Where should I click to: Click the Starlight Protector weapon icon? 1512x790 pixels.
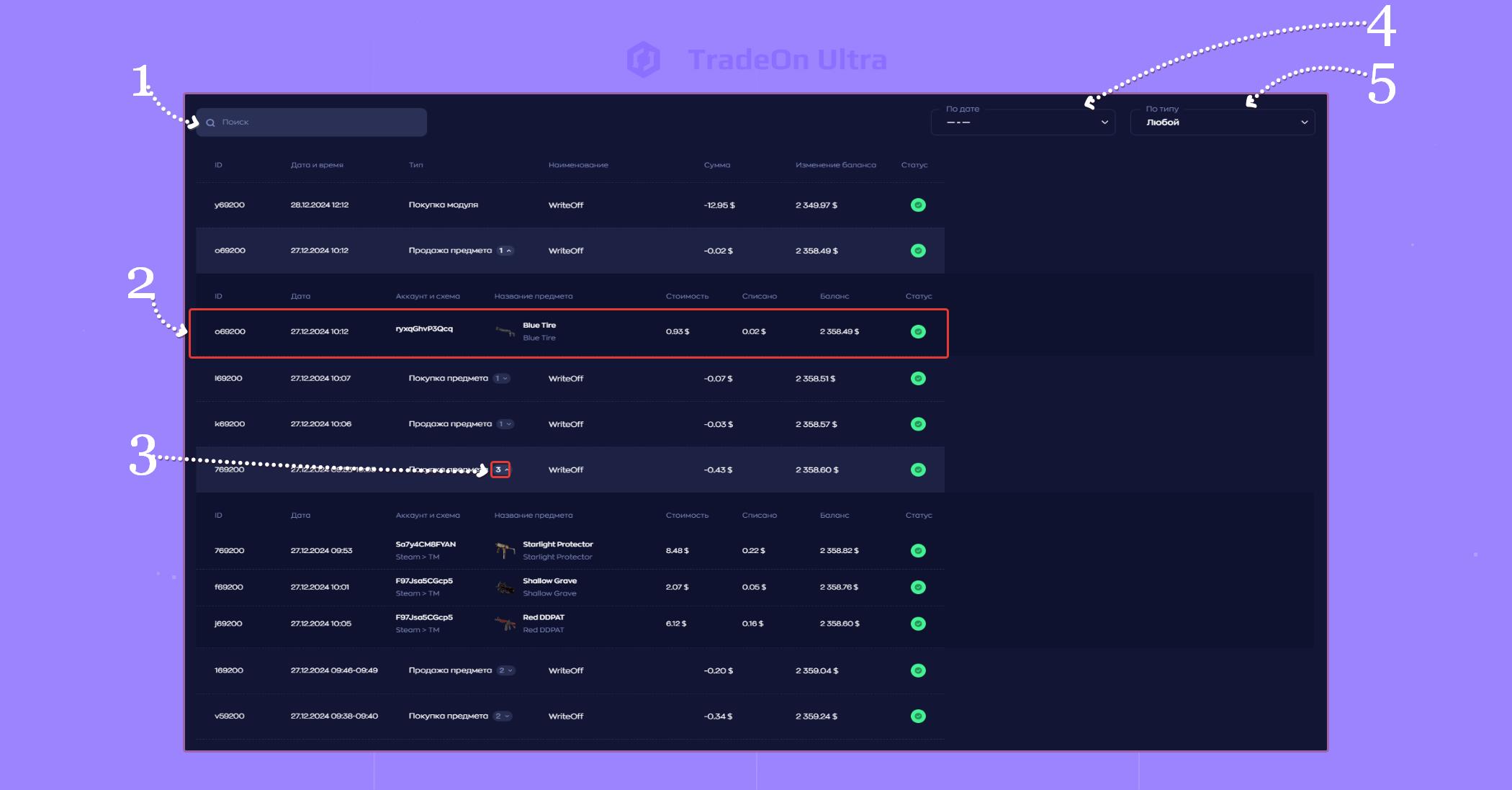505,551
